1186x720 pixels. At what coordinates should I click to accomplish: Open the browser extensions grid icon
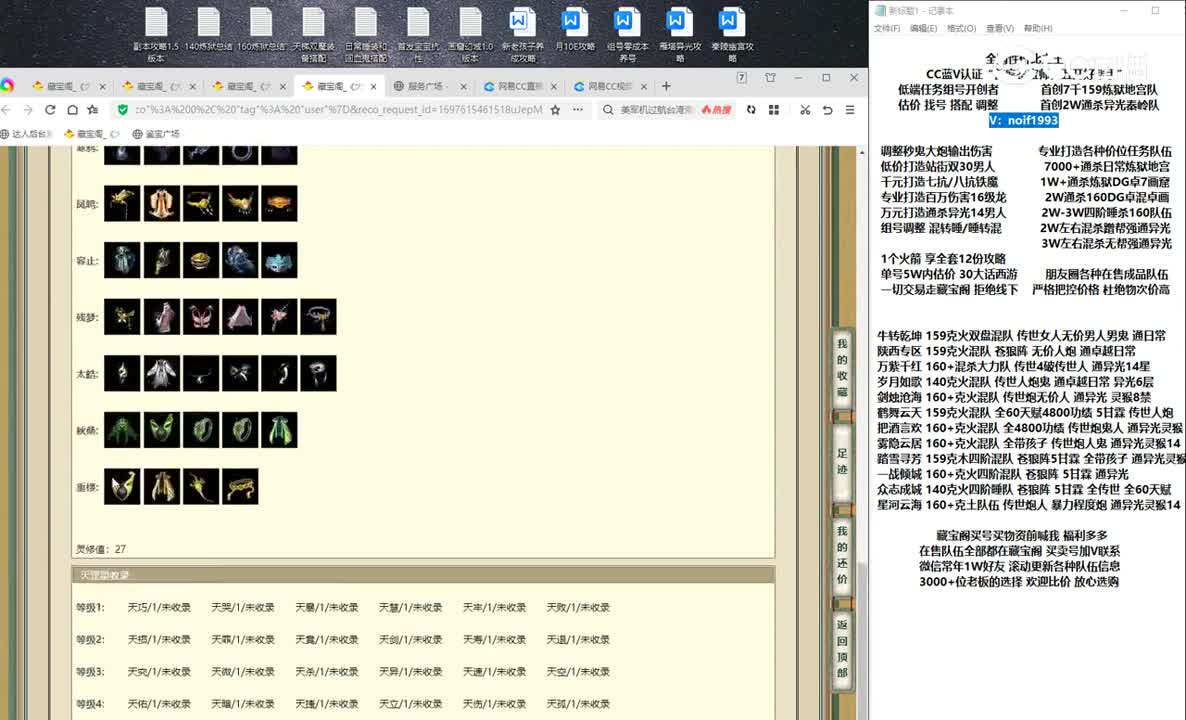(x=774, y=110)
